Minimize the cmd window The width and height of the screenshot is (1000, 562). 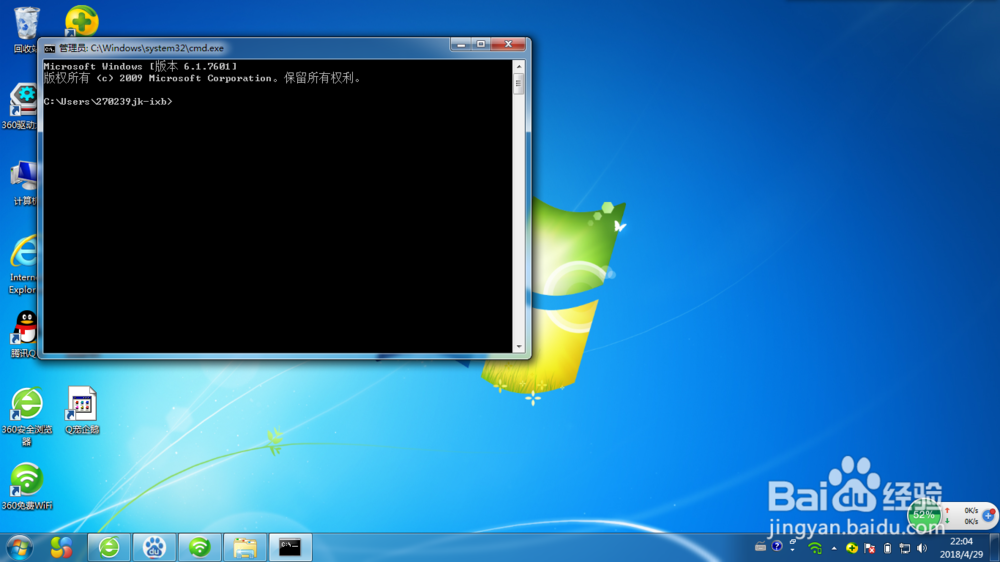click(460, 44)
